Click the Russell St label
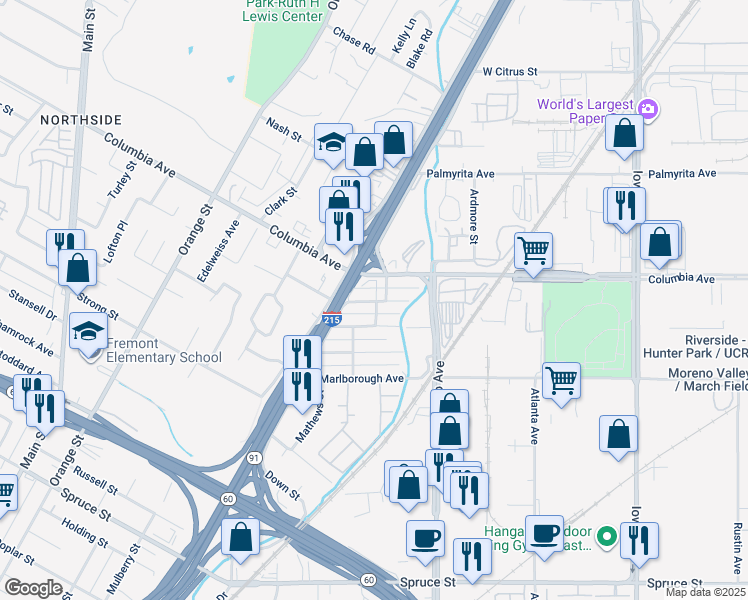Screen dimensions: 748x600 coord(95,480)
